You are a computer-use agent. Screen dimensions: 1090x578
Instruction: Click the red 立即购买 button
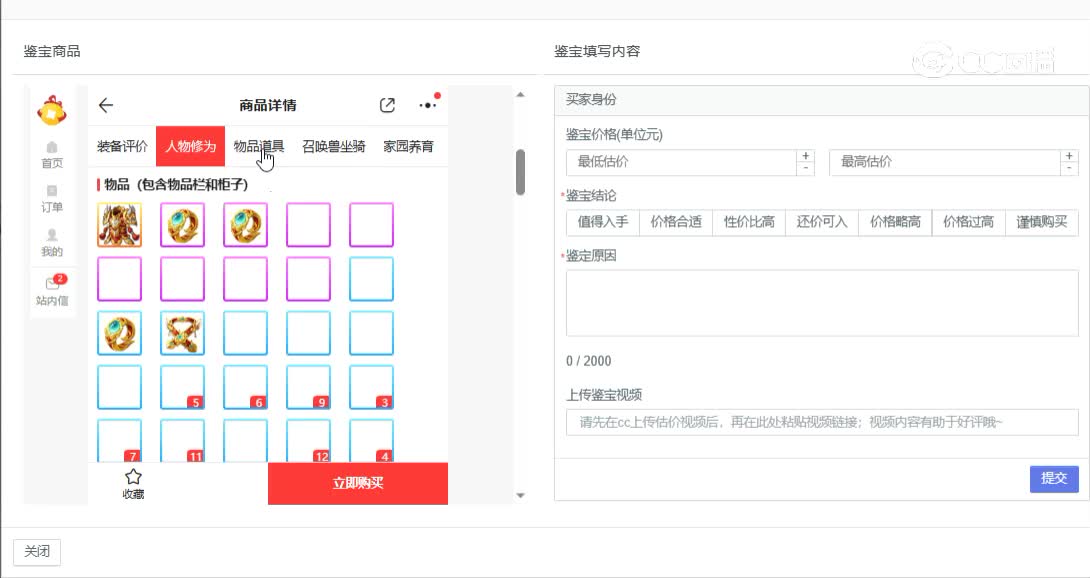point(358,483)
